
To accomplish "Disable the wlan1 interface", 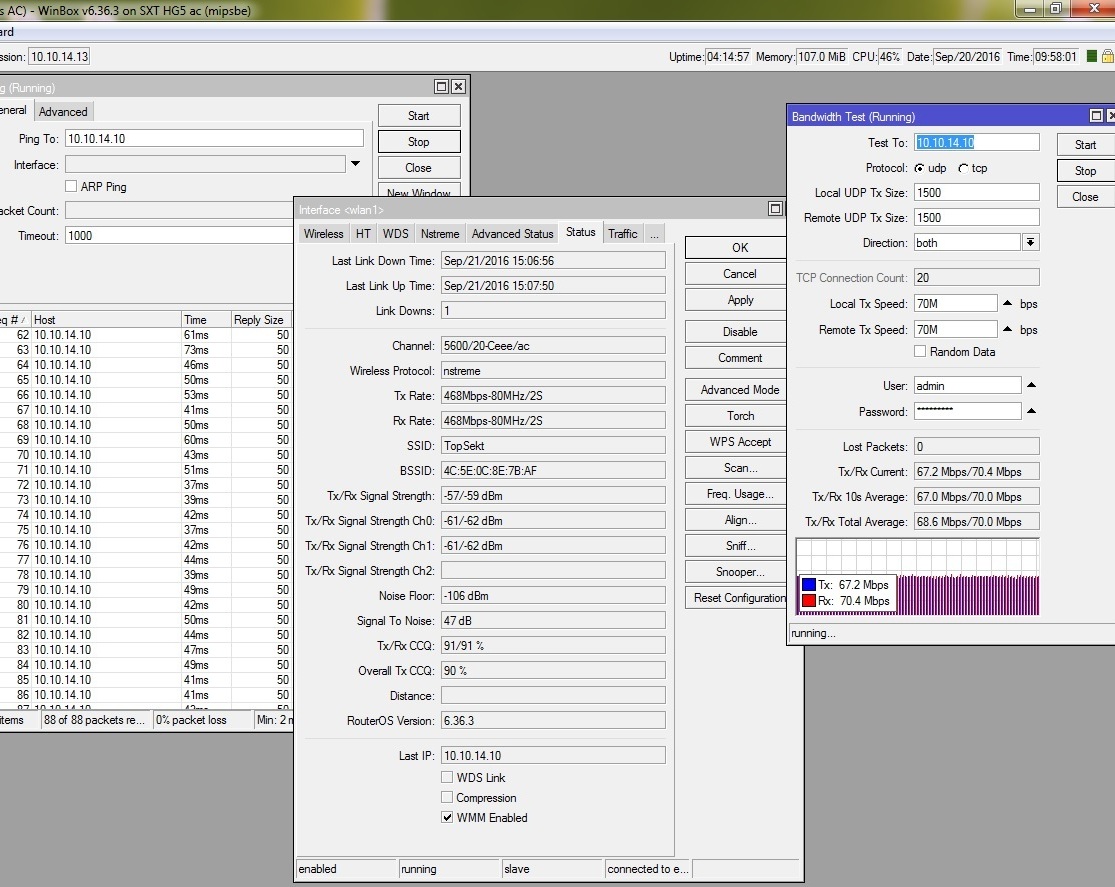I will click(x=737, y=331).
